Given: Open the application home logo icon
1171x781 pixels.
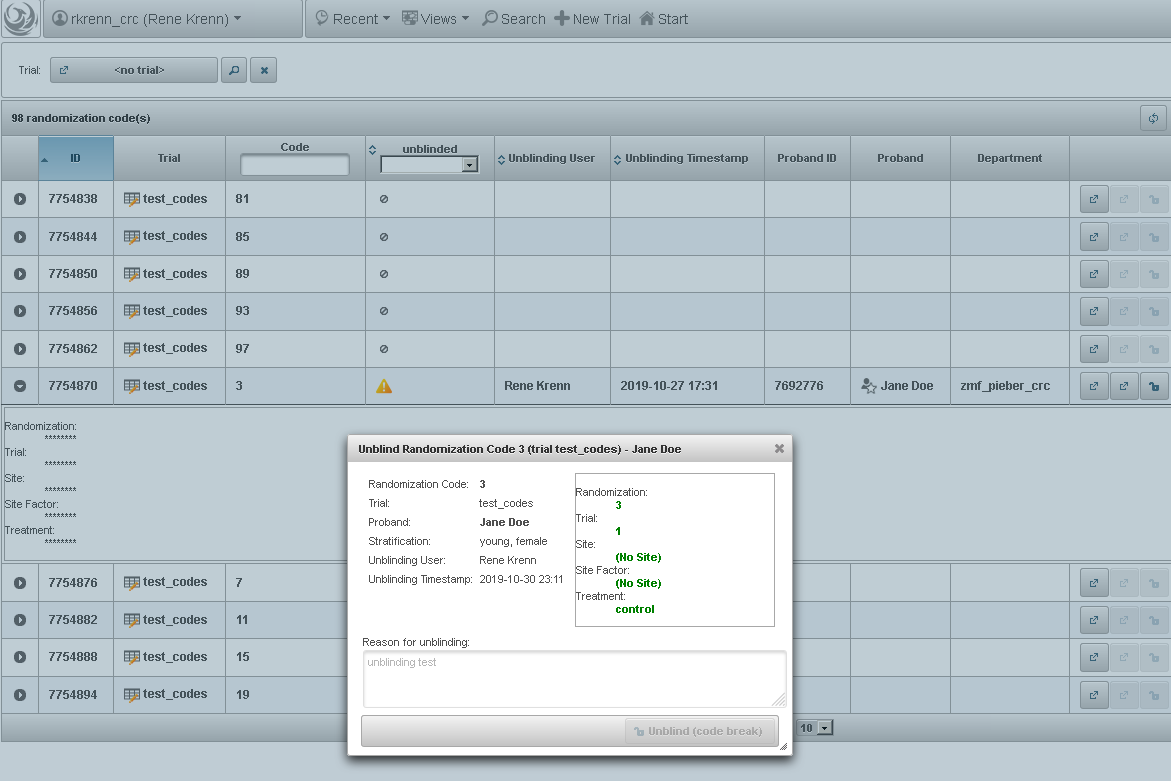Looking at the screenshot, I should [20, 19].
